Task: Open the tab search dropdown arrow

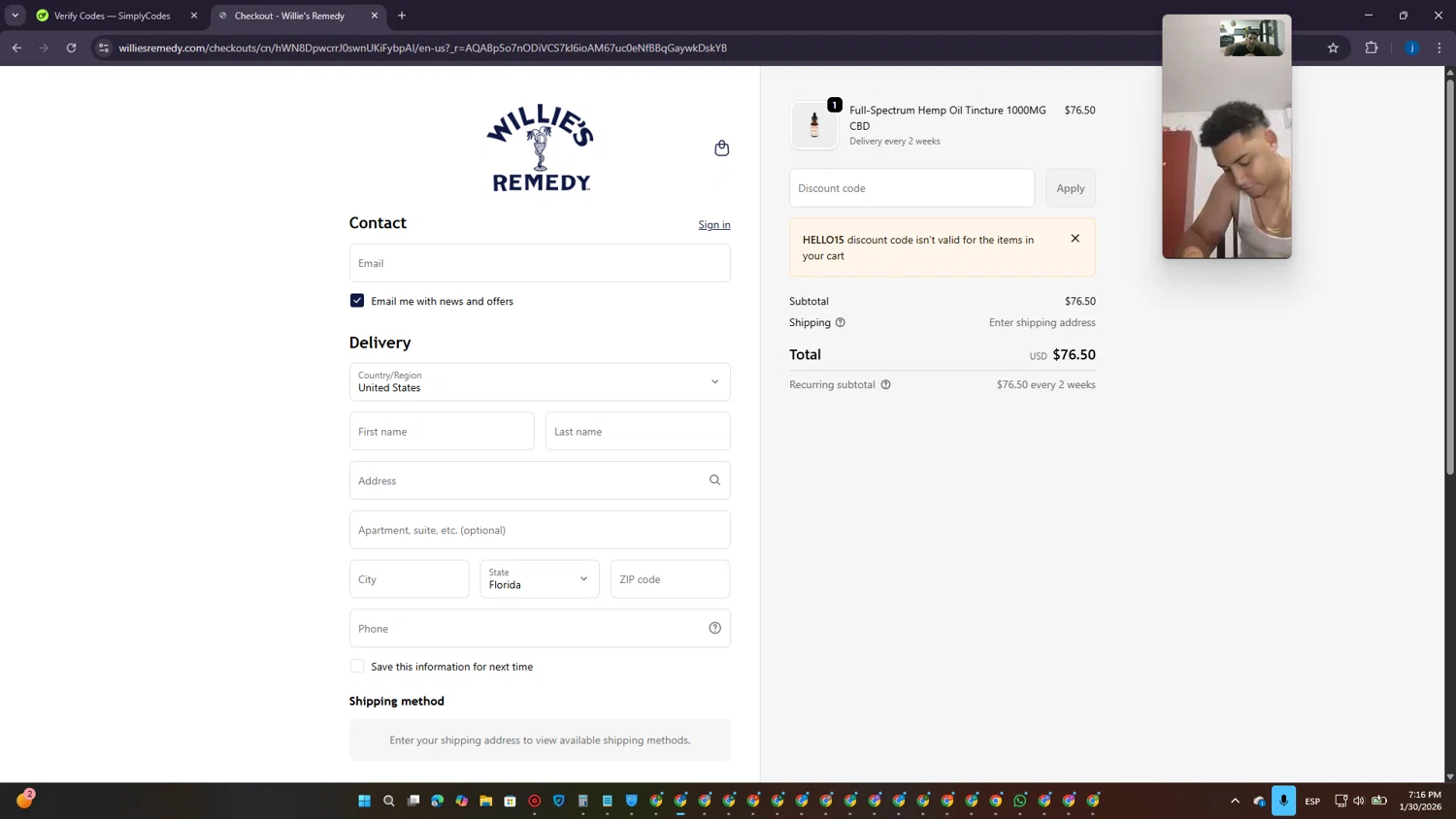Action: [x=15, y=16]
